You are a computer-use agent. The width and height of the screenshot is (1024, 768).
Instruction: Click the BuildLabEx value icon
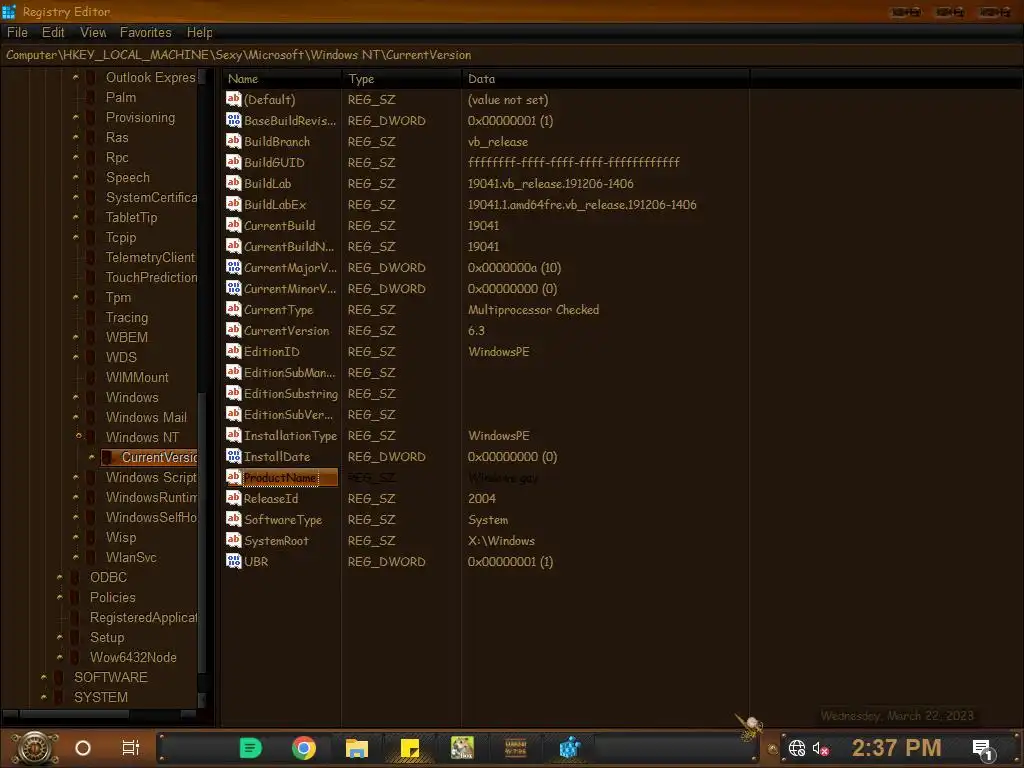click(233, 204)
